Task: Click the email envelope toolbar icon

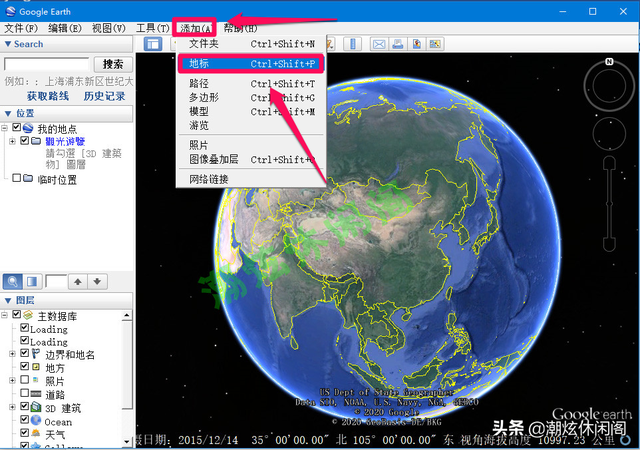Action: pos(379,44)
